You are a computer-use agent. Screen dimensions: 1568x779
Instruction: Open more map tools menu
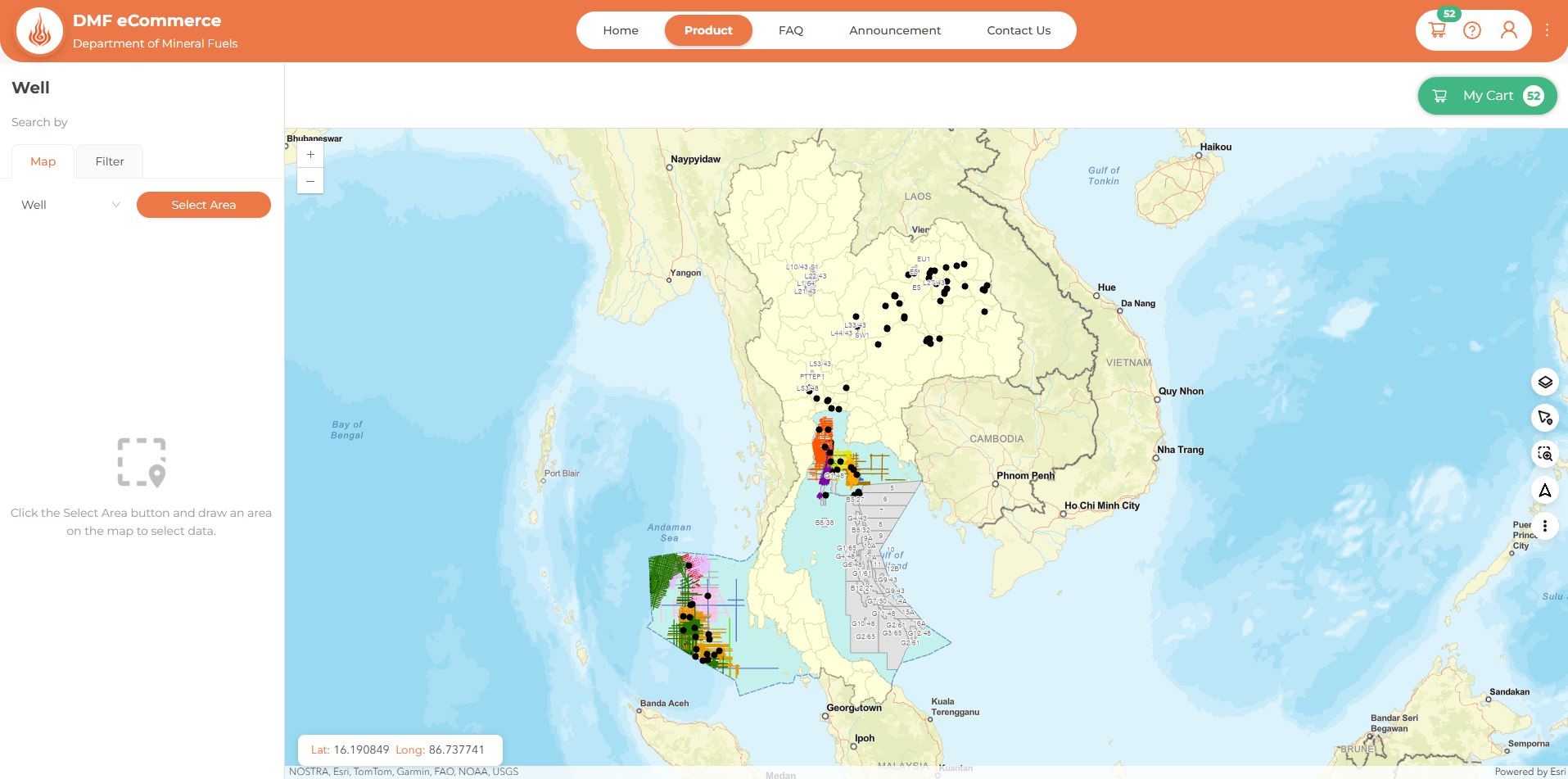[1544, 526]
